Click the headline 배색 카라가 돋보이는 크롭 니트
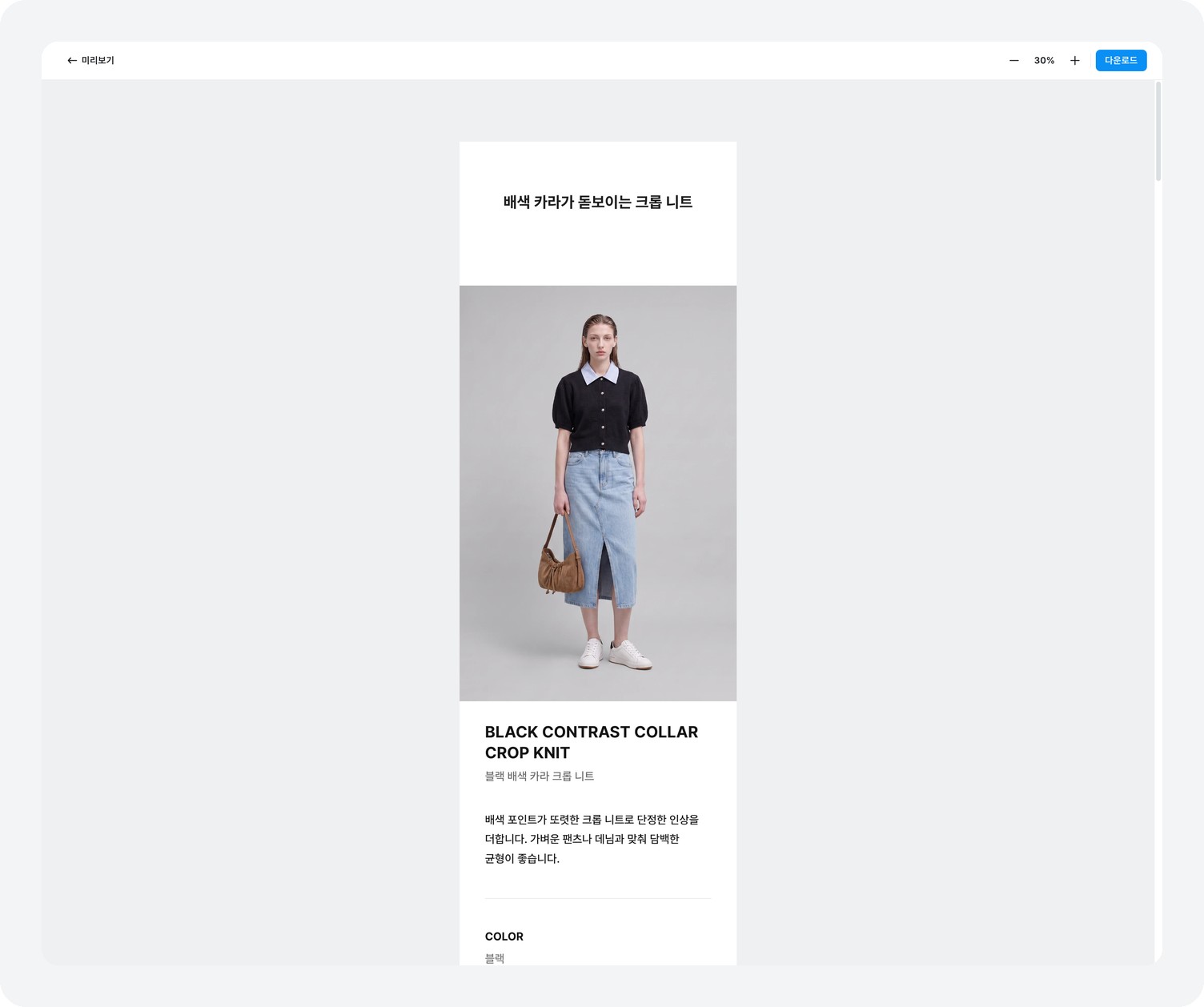Viewport: 1204px width, 1007px height. 598,202
